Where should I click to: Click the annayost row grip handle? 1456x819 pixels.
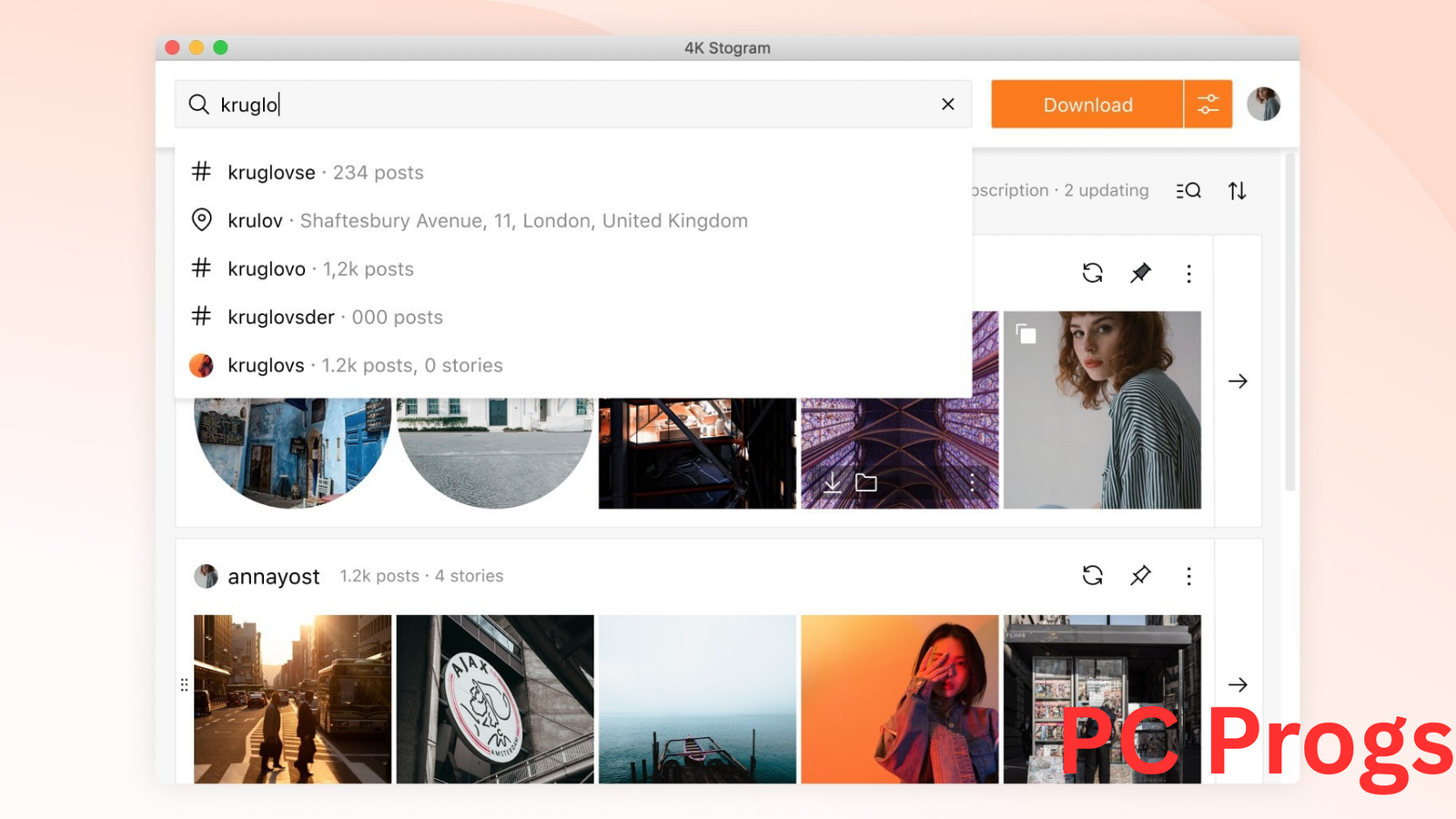(184, 684)
